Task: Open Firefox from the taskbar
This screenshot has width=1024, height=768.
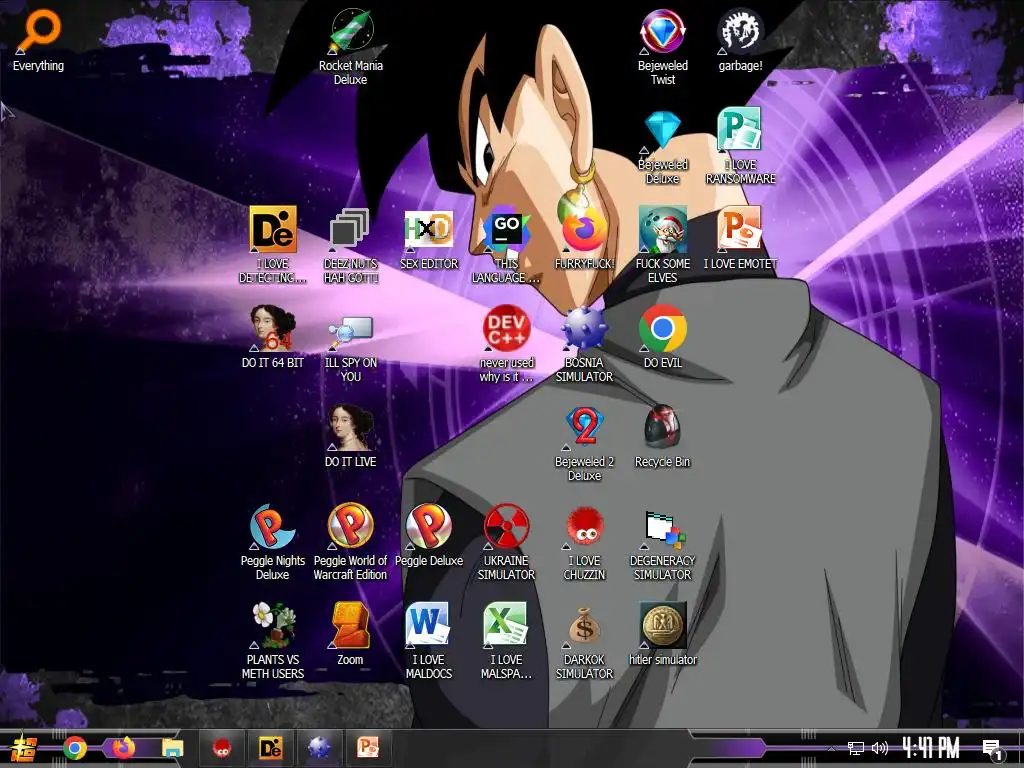Action: 124,748
